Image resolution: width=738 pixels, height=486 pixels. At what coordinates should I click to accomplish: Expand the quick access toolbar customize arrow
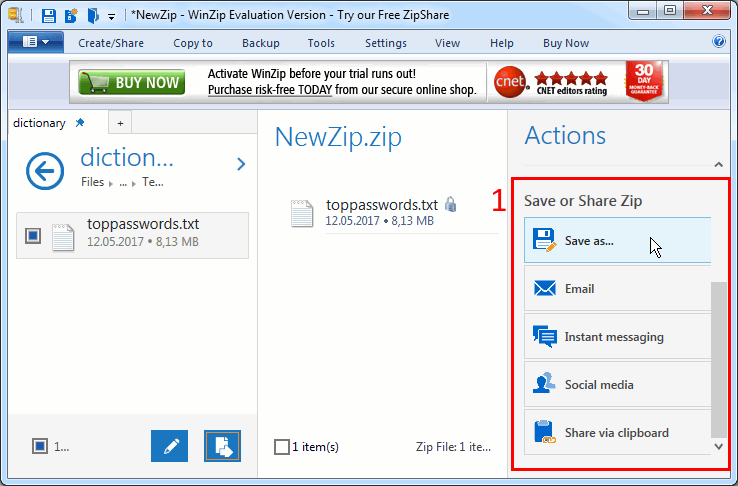[112, 16]
